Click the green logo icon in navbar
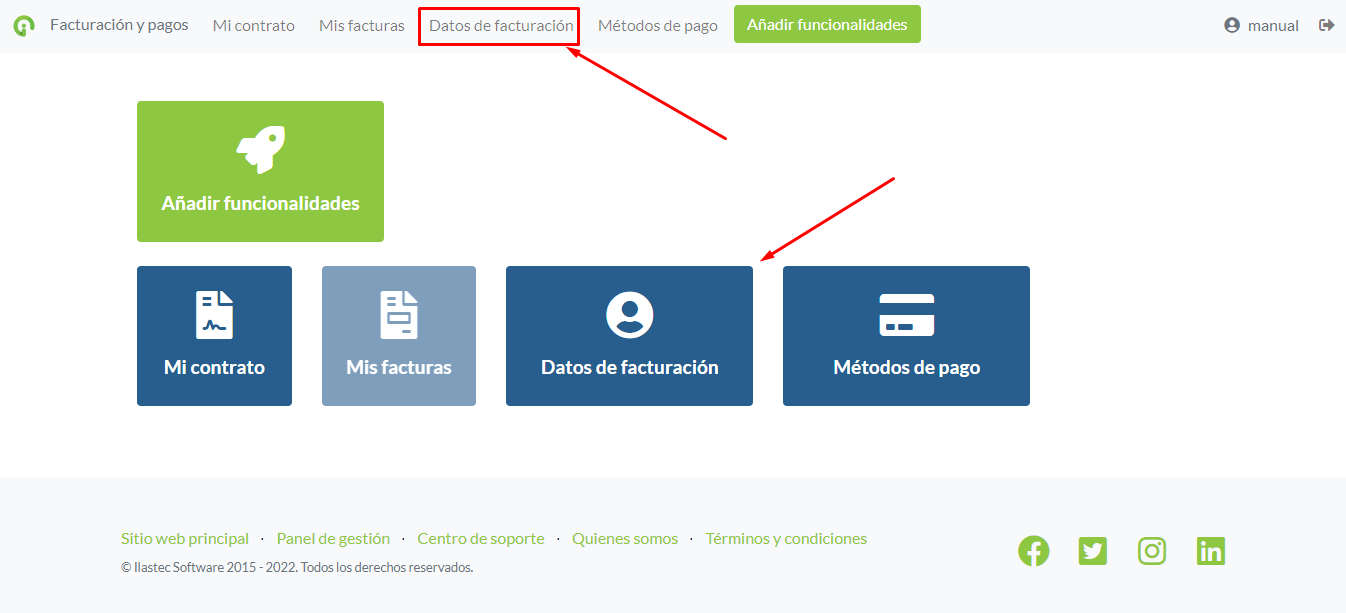This screenshot has width=1346, height=613. pos(24,26)
